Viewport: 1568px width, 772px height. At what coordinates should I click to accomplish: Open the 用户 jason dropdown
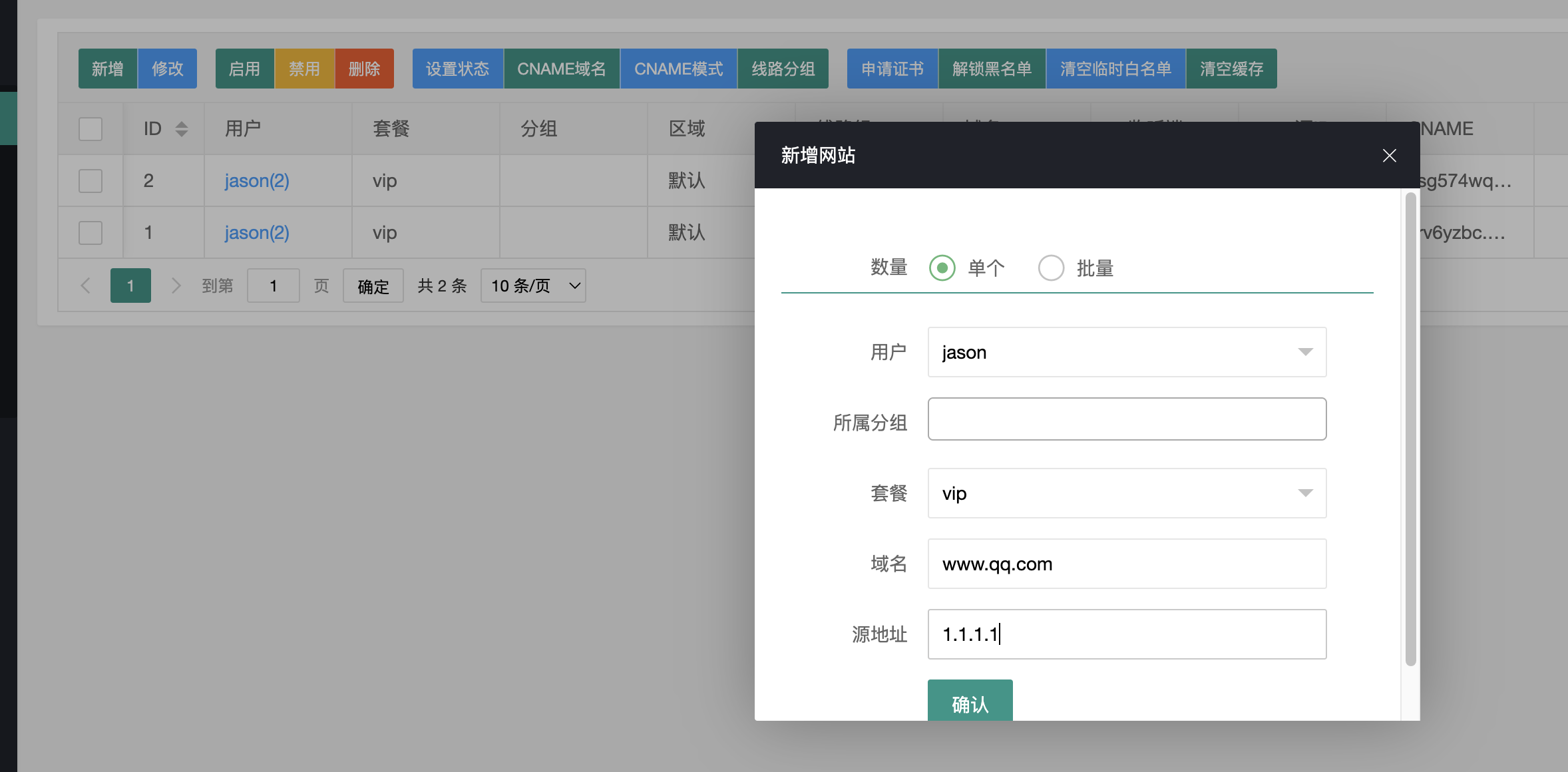[x=1126, y=352]
